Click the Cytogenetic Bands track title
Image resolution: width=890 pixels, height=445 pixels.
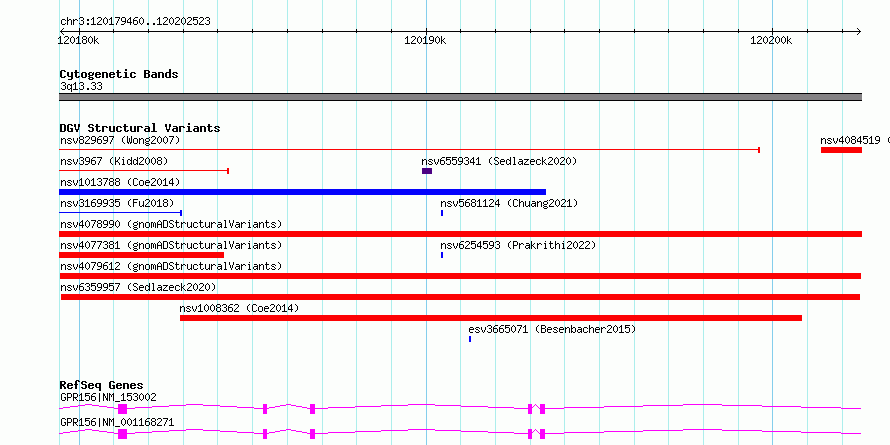point(119,74)
